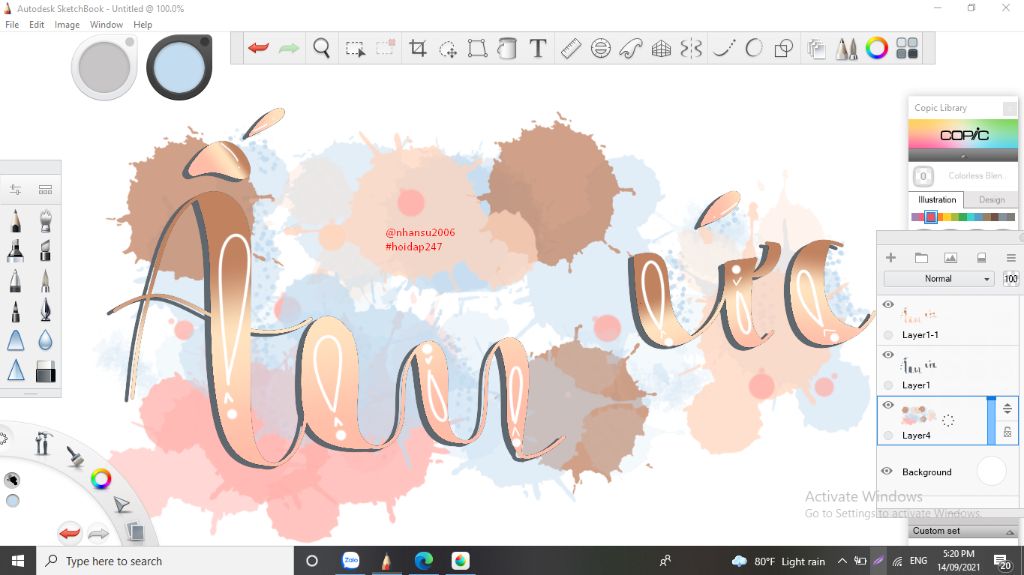This screenshot has width=1024, height=575.
Task: Enable the Ellipse guide tool
Action: pyautogui.click(x=600, y=48)
